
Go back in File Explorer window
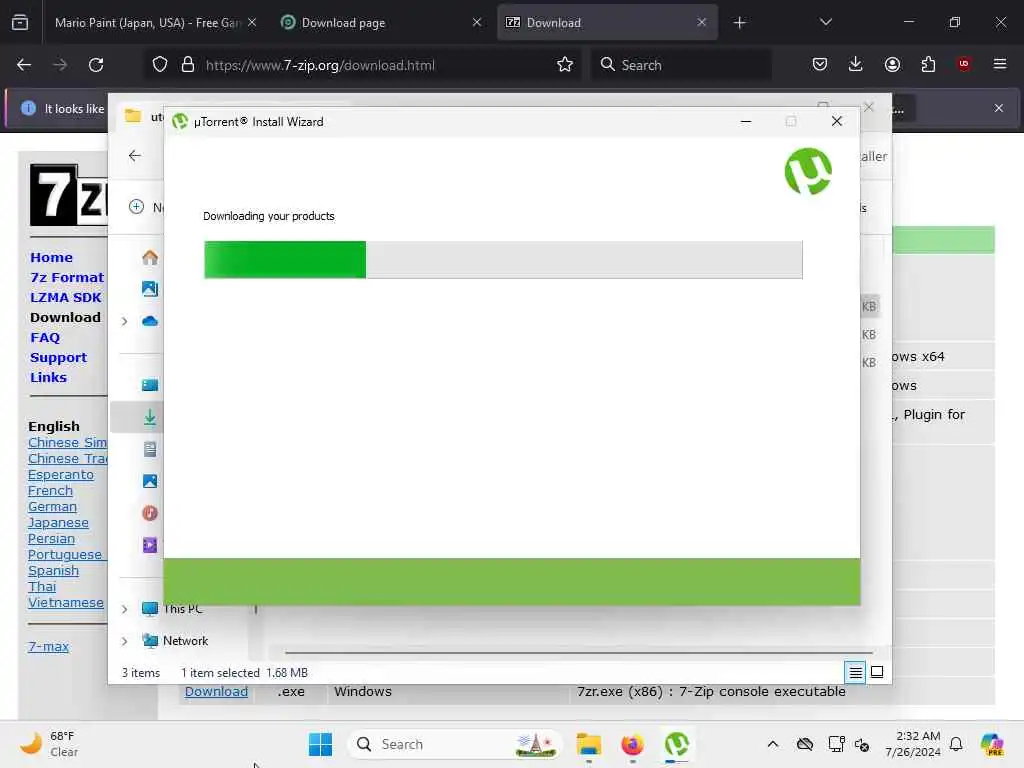click(135, 155)
